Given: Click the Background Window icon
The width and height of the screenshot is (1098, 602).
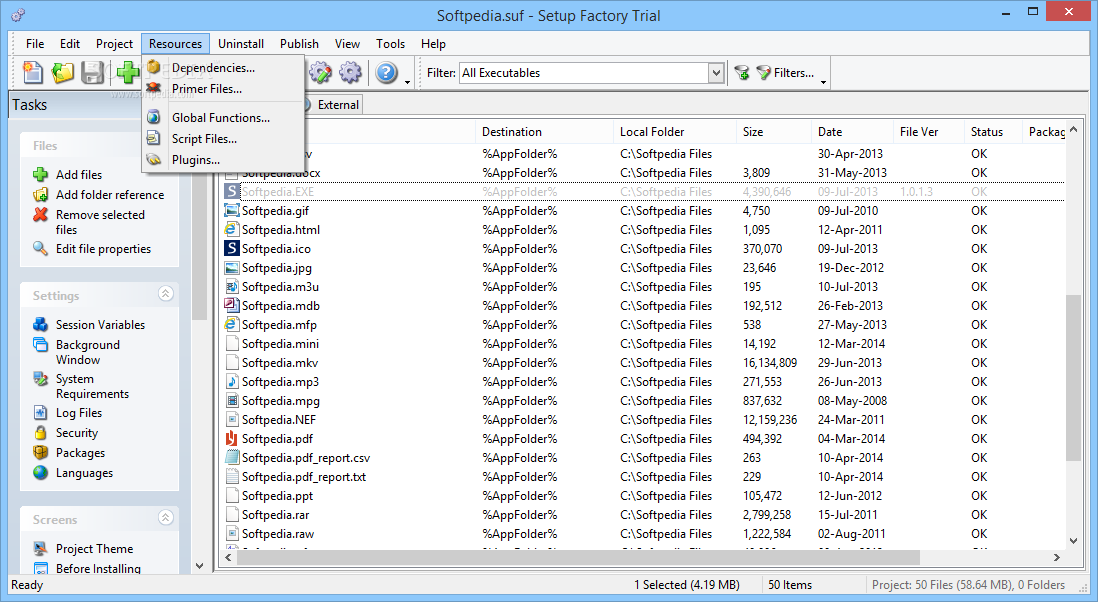Looking at the screenshot, I should click(41, 344).
